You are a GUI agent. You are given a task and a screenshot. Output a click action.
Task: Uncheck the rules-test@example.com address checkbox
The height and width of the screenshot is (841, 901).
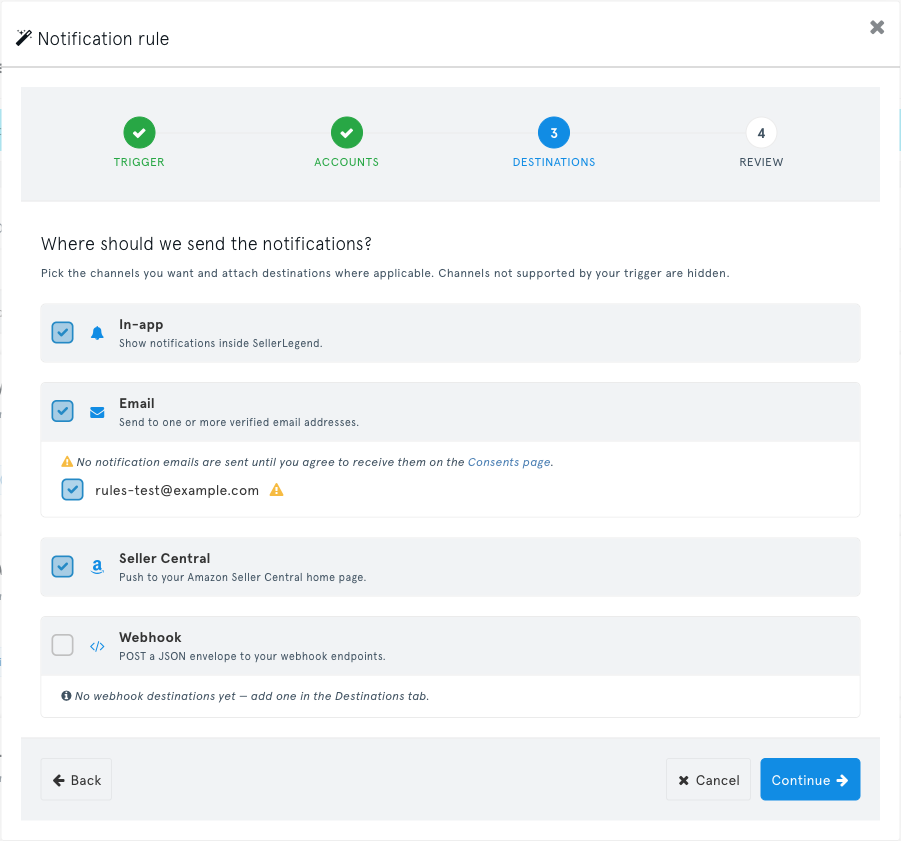(x=72, y=490)
